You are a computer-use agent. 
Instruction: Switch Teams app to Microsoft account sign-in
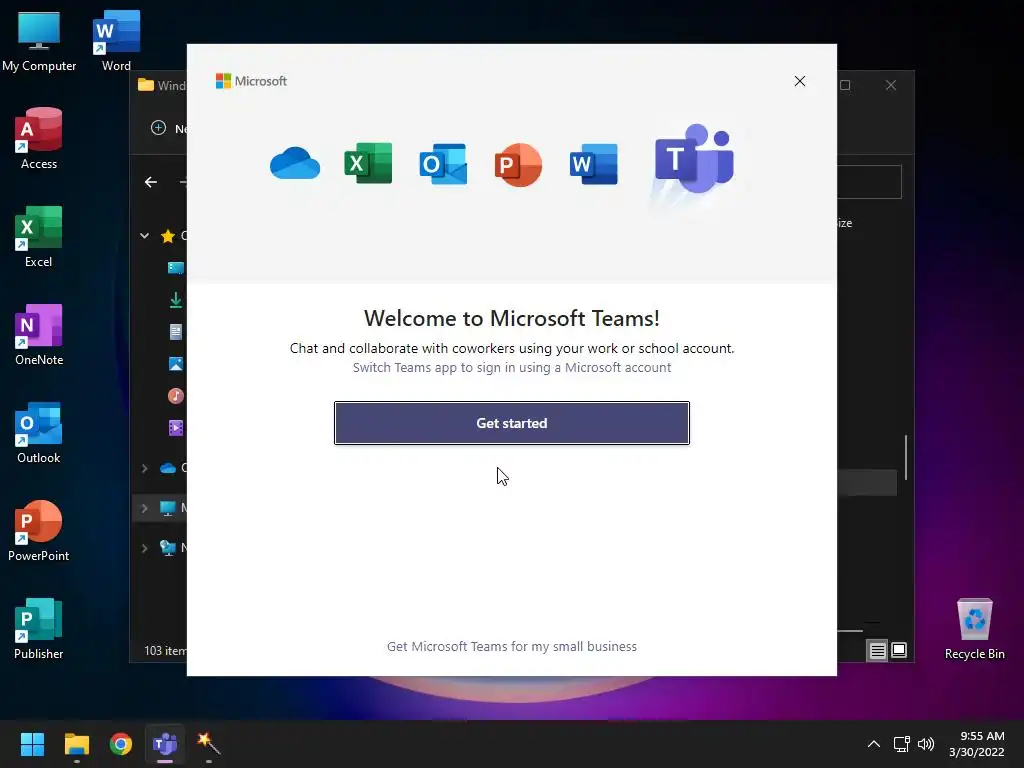point(511,368)
